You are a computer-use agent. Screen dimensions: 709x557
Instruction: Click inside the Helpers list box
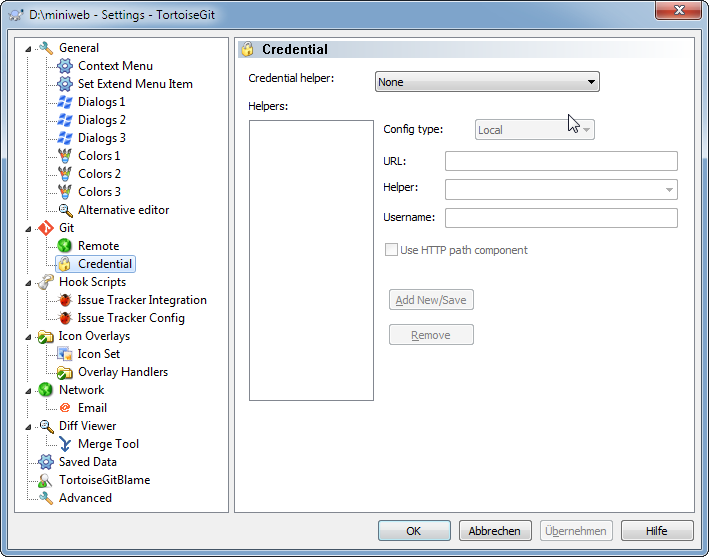(311, 260)
